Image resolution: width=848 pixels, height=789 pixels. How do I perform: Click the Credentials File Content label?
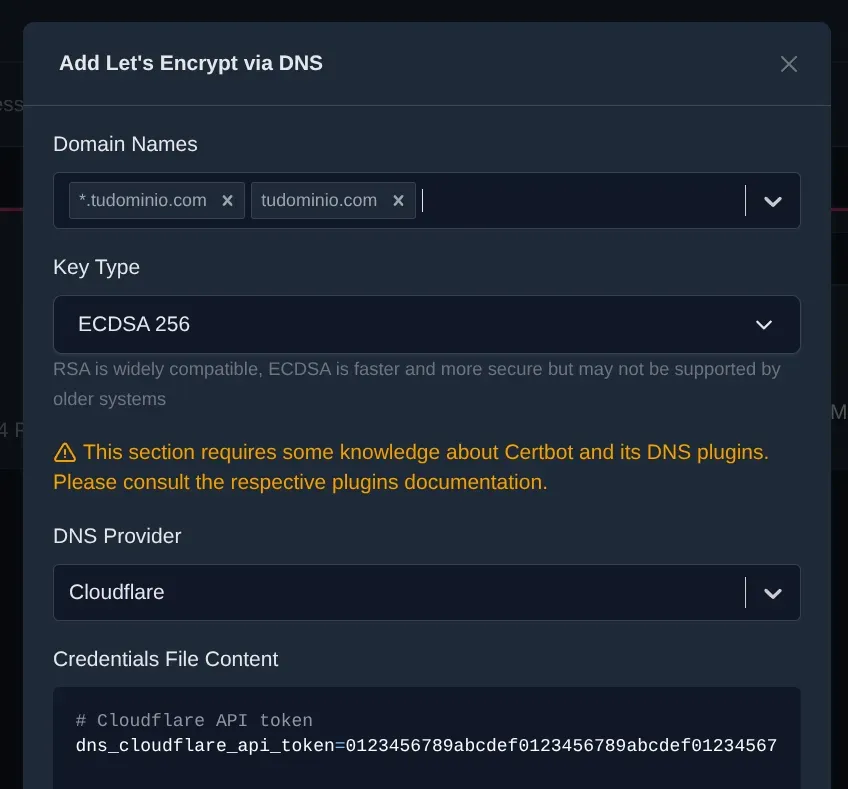(x=165, y=659)
